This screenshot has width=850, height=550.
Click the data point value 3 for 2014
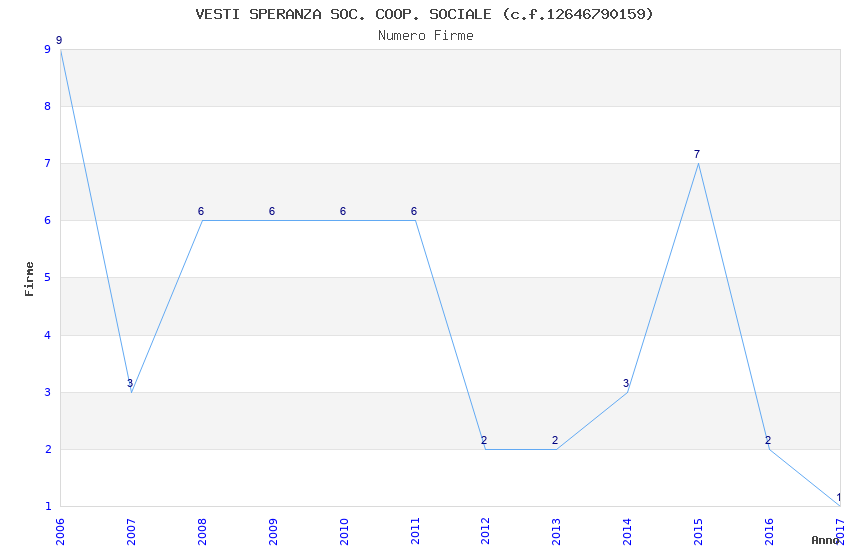tap(626, 383)
